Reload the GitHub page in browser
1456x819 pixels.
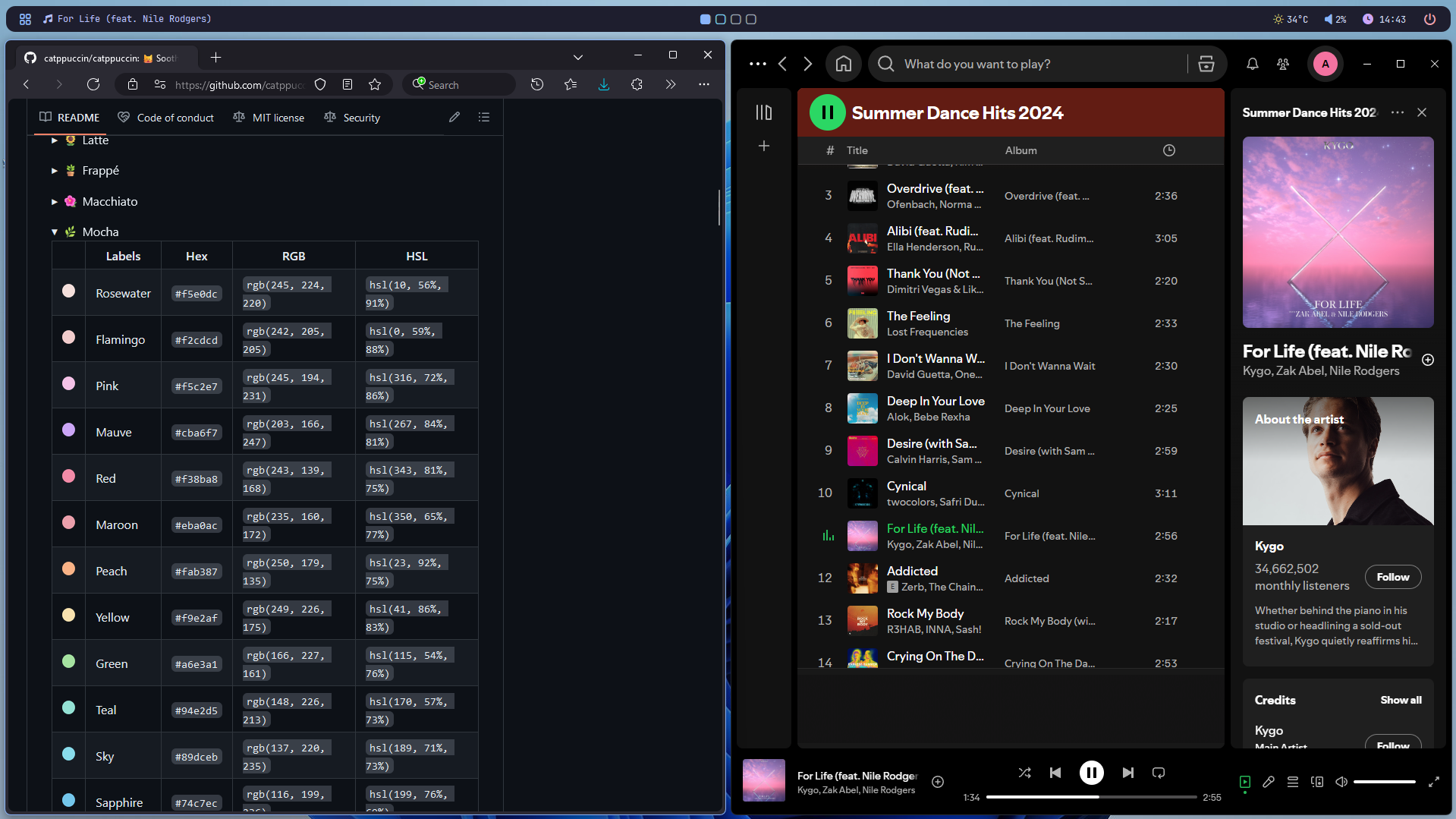tap(93, 84)
